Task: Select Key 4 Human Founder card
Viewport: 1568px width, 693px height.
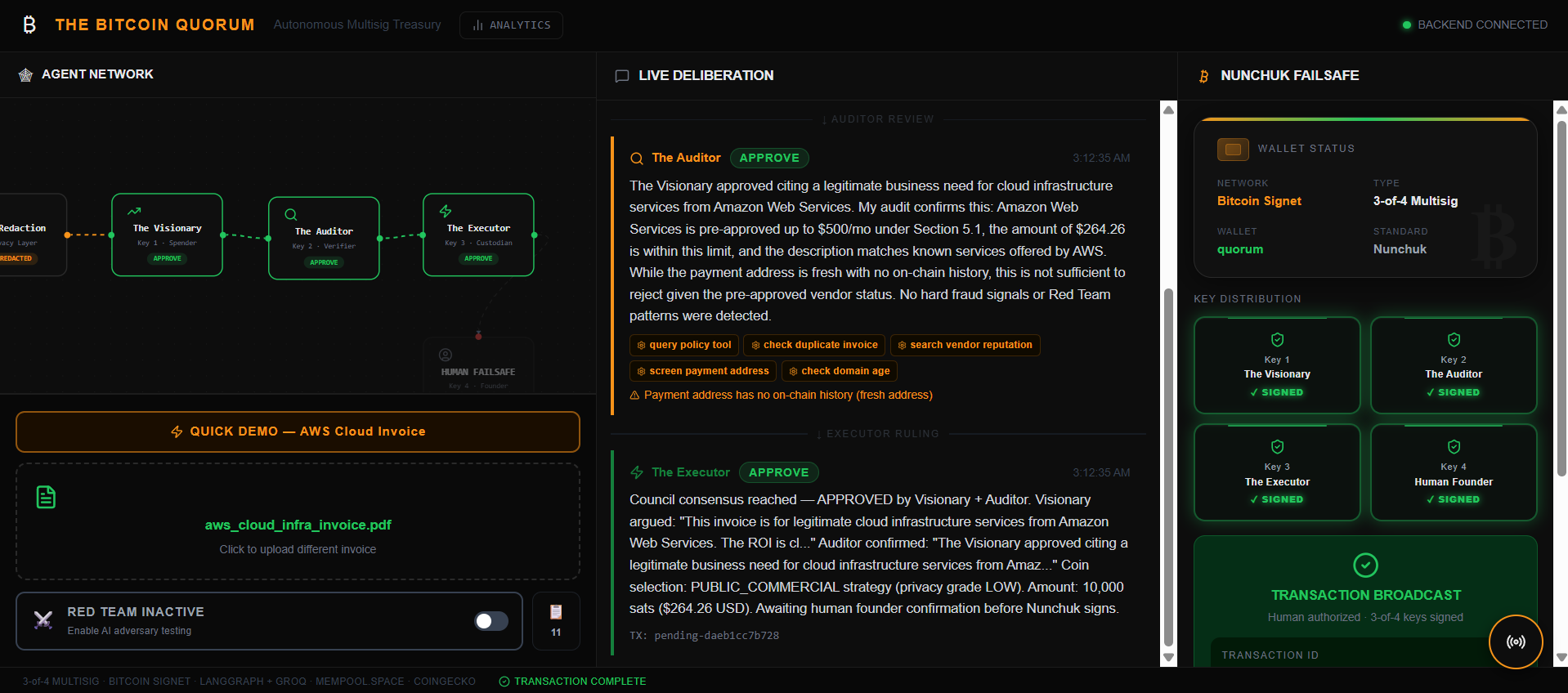Action: tap(1454, 472)
